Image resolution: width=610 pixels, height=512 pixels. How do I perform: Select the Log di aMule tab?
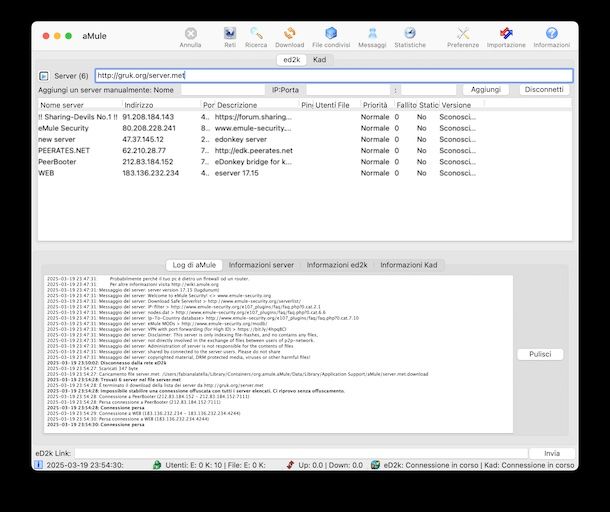(194, 265)
